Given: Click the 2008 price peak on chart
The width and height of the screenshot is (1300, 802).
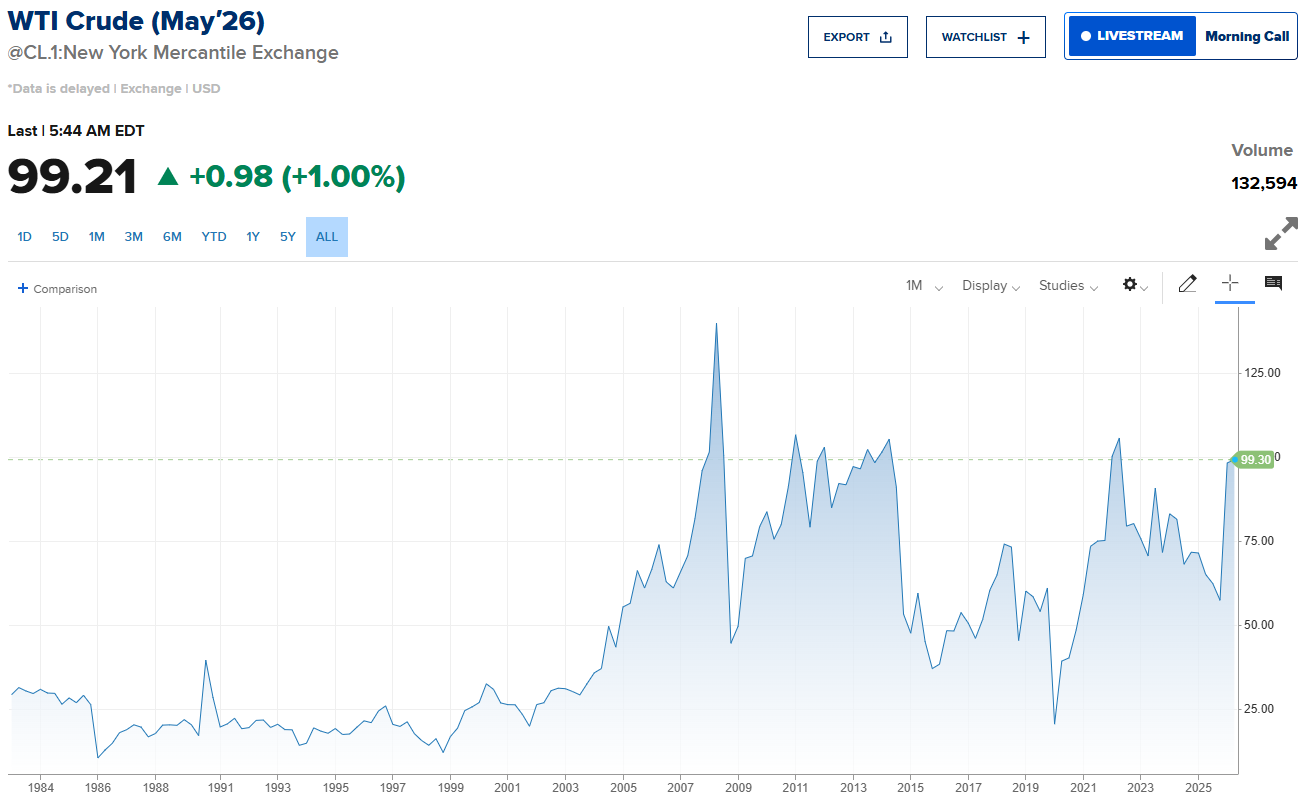Looking at the screenshot, I should [x=716, y=324].
